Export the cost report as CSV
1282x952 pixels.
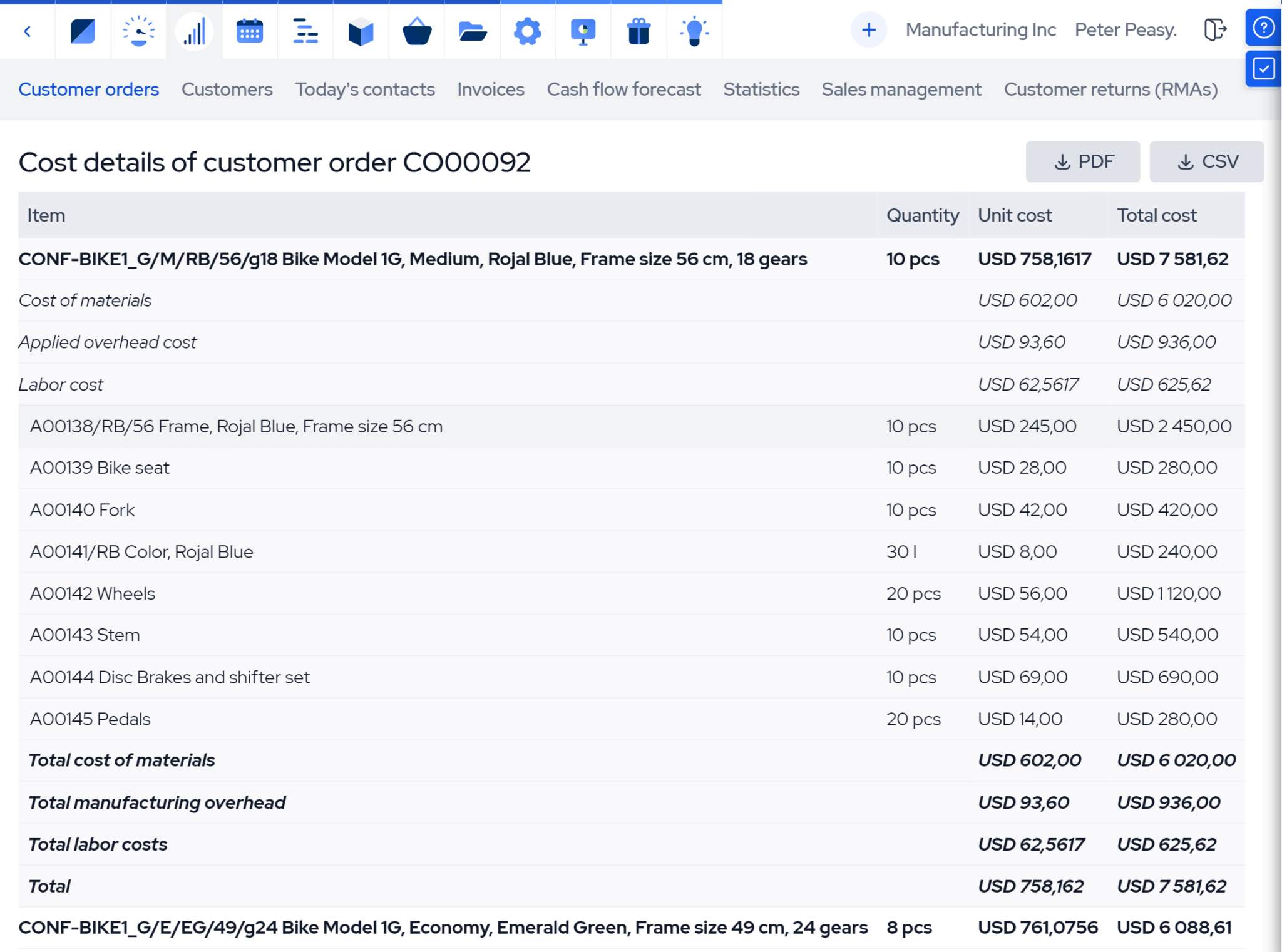pyautogui.click(x=1207, y=161)
